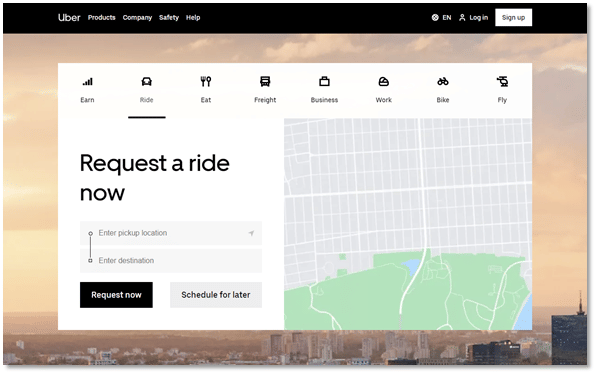Open the Company menu

coord(137,17)
